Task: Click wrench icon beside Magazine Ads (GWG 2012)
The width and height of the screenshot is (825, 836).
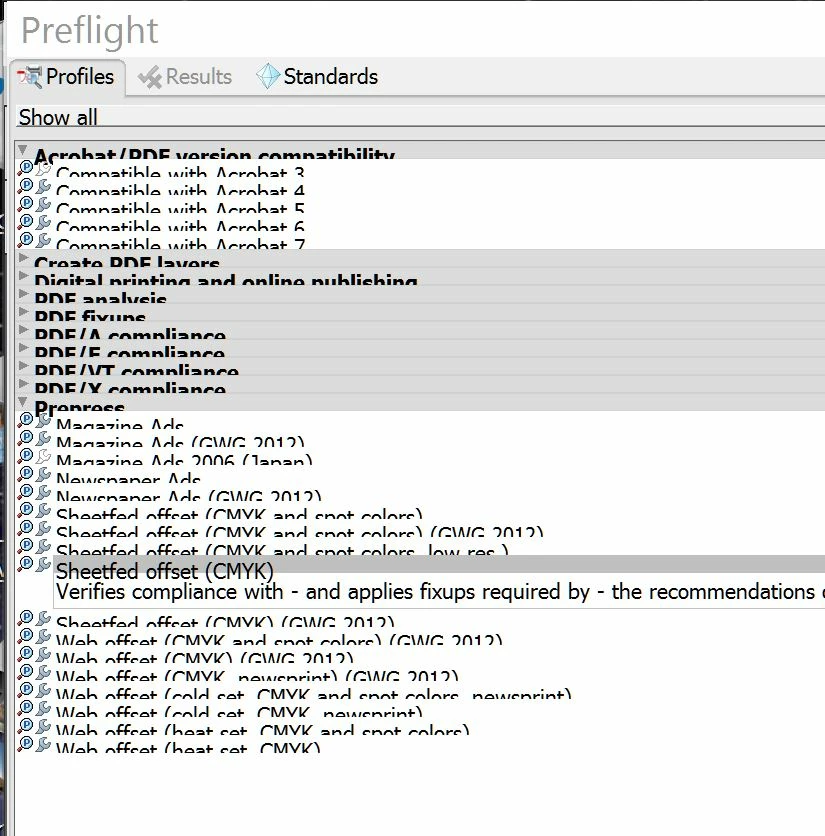Action: 44,438
